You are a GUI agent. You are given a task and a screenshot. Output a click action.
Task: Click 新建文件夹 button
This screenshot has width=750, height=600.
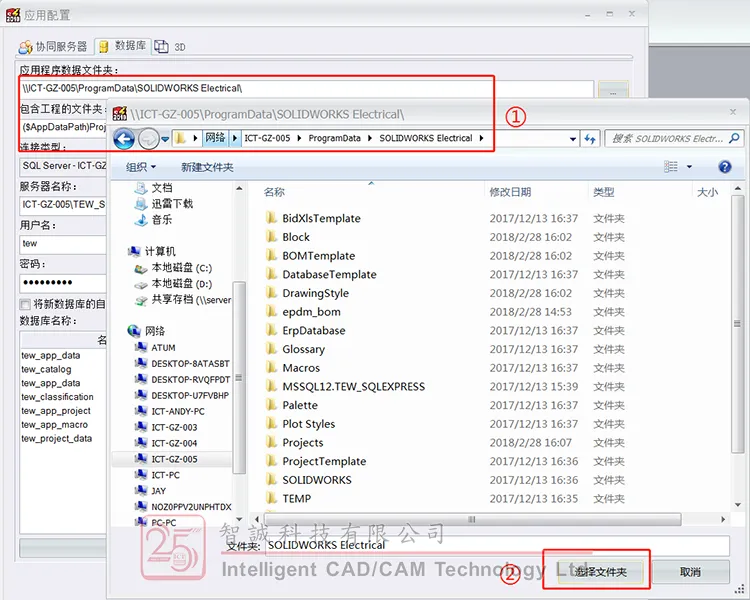pyautogui.click(x=207, y=167)
